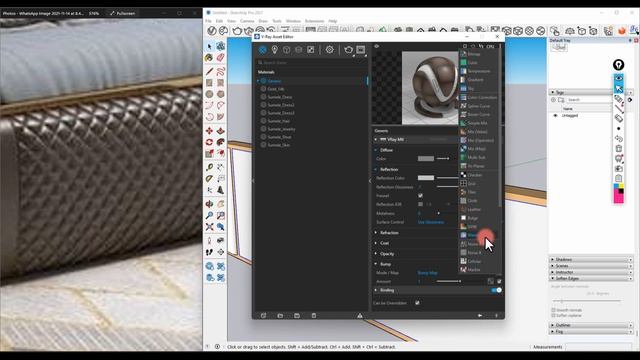The height and width of the screenshot is (360, 640).
Task: Toggle the Reflection IOR checkbox
Action: coord(420,204)
